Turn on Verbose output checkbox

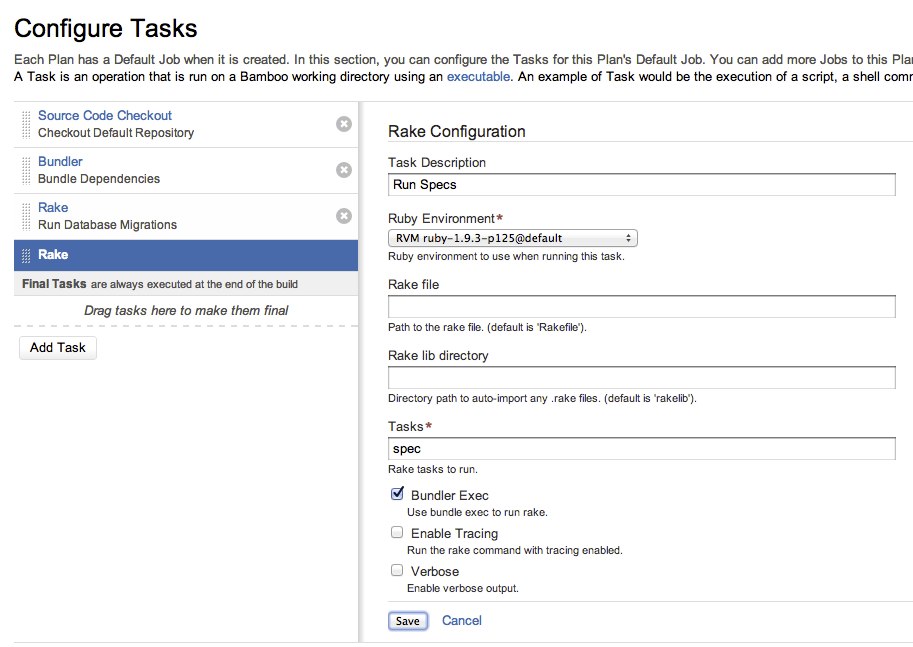pos(397,570)
